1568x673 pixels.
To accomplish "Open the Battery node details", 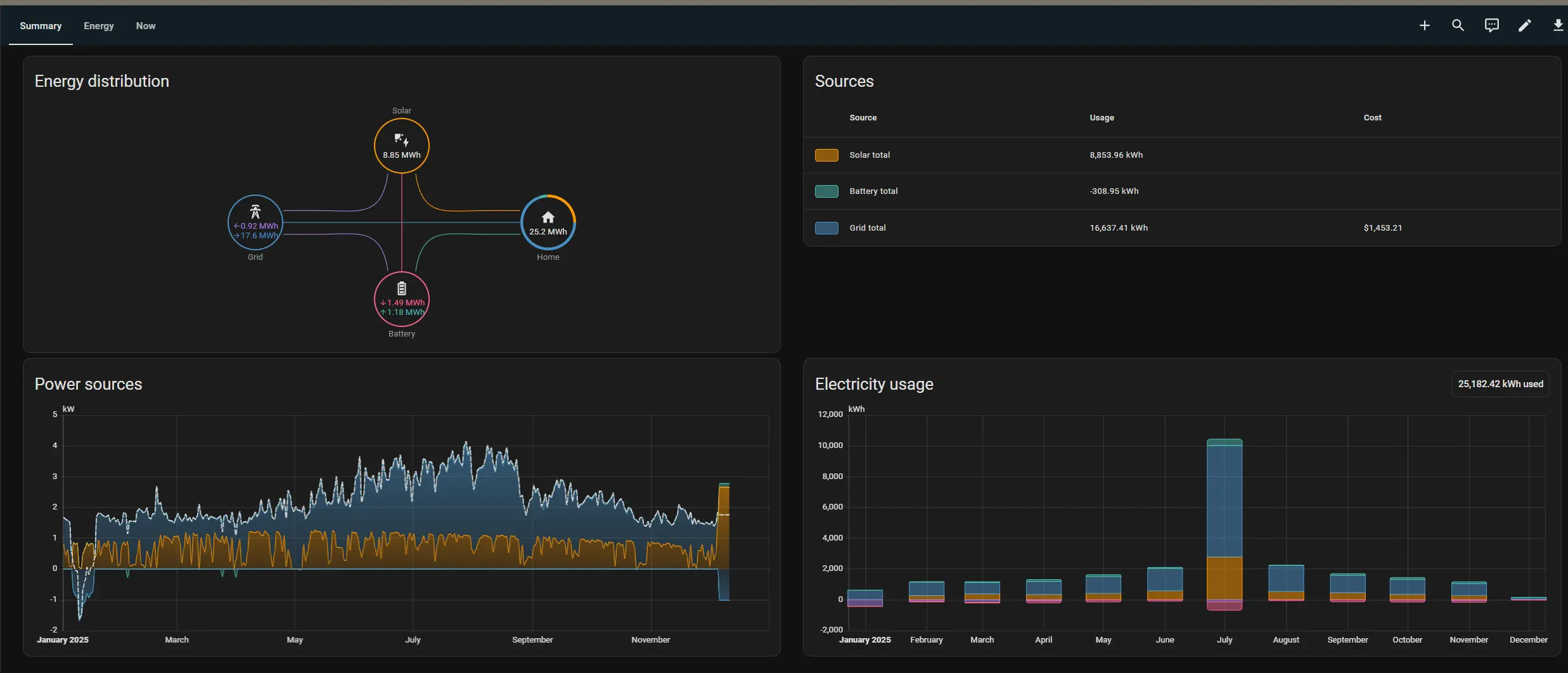I will click(x=401, y=299).
